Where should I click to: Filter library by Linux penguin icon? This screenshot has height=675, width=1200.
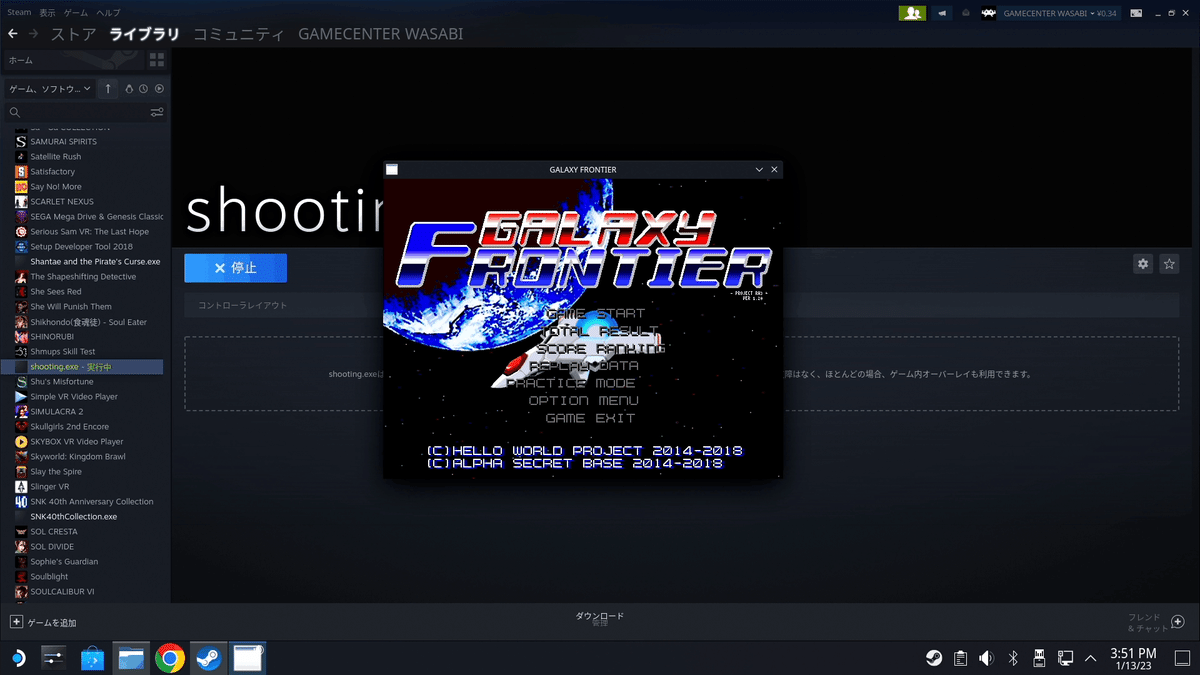click(x=129, y=89)
